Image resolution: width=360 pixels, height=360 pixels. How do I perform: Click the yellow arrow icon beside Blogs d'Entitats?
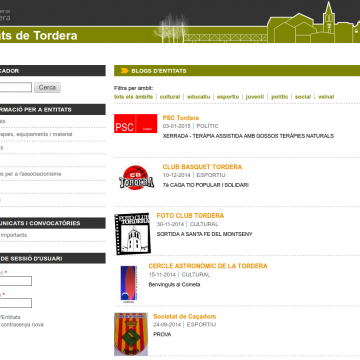pos(124,71)
